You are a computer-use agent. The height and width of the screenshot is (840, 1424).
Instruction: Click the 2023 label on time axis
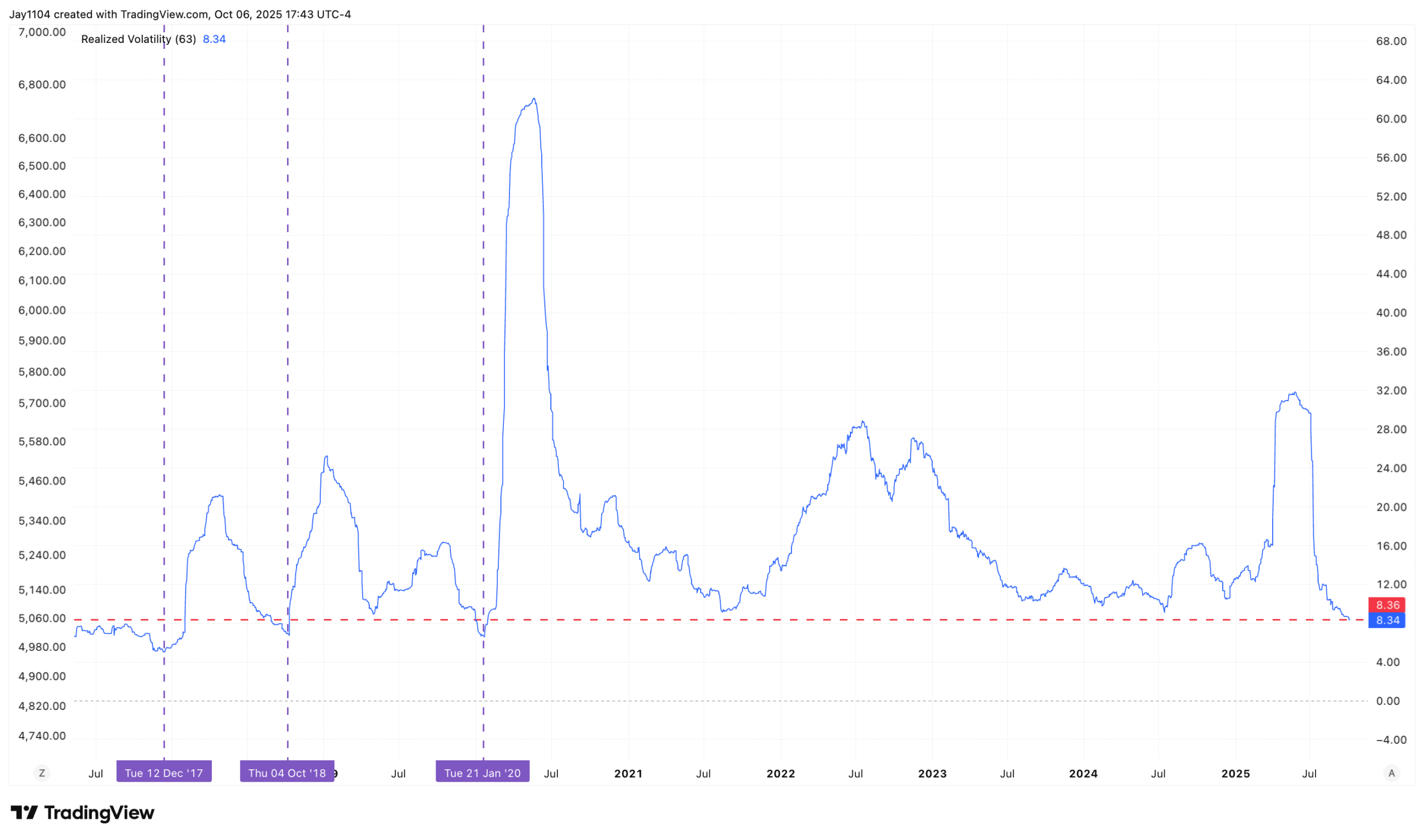pyautogui.click(x=932, y=774)
